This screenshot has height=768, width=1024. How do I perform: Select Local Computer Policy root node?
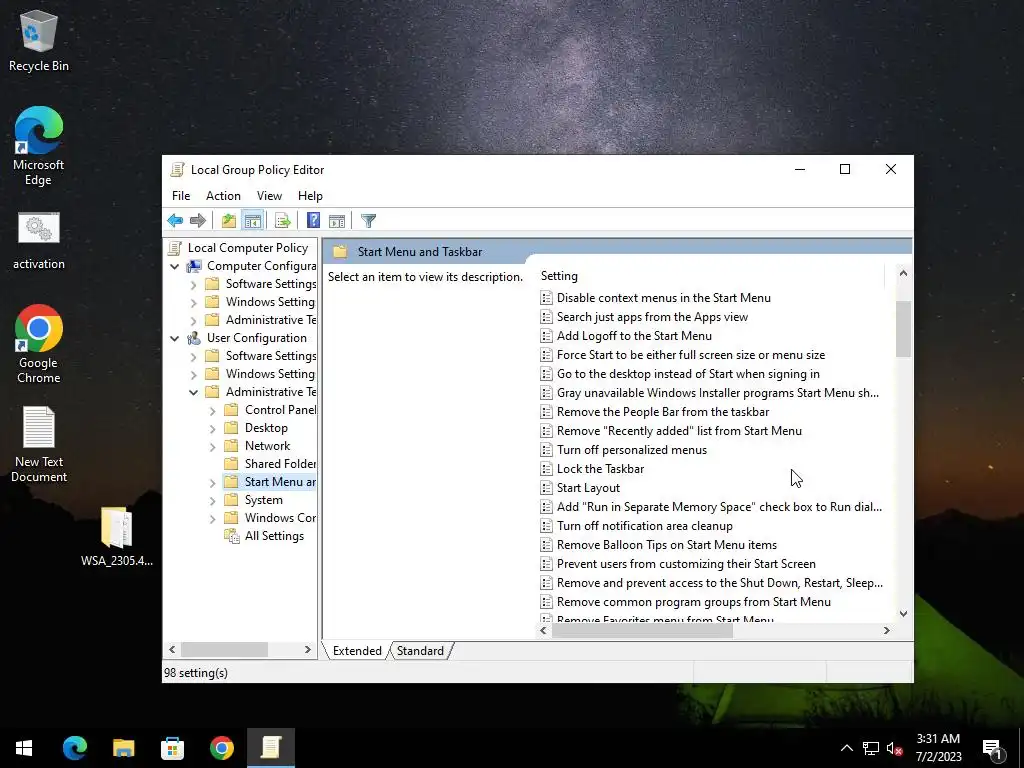pos(248,248)
